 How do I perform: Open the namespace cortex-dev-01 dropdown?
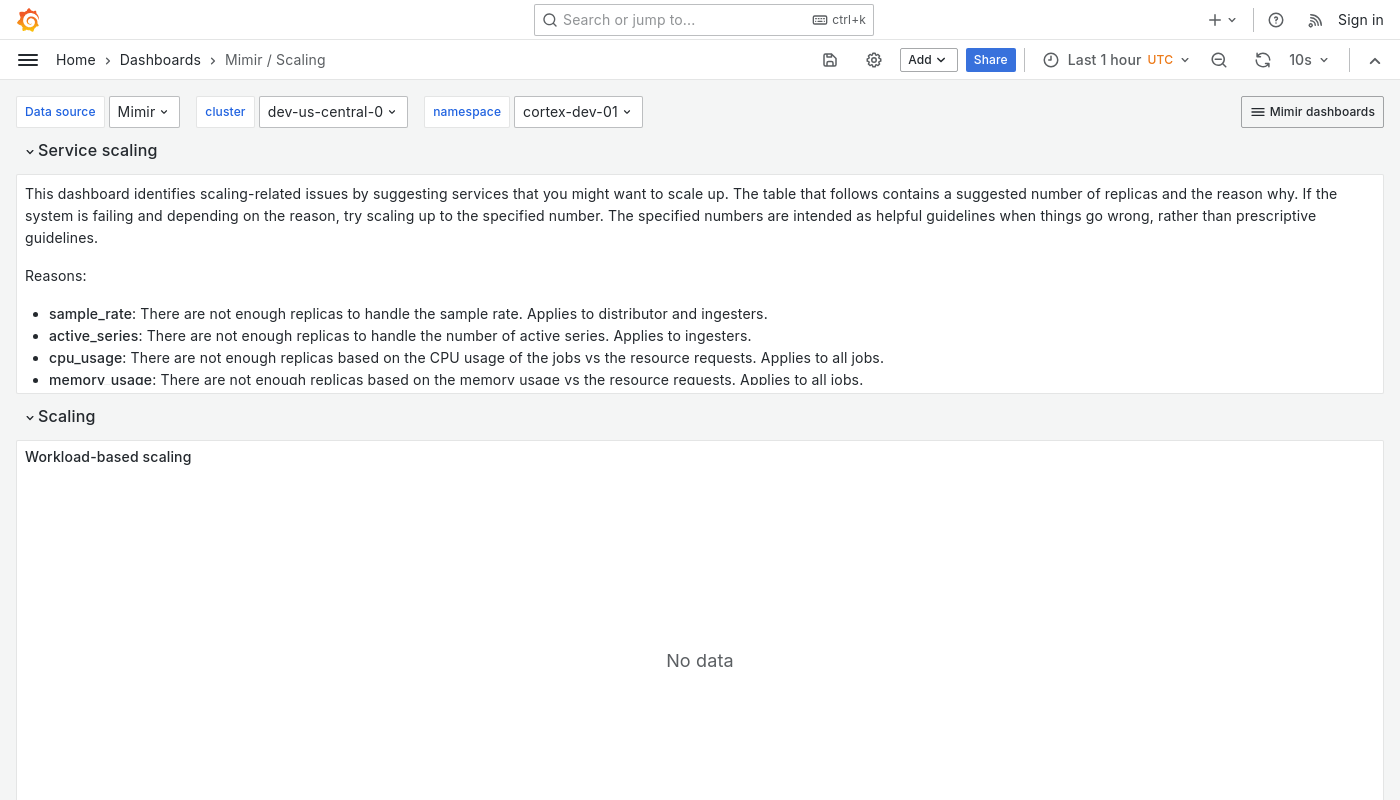[x=577, y=112]
